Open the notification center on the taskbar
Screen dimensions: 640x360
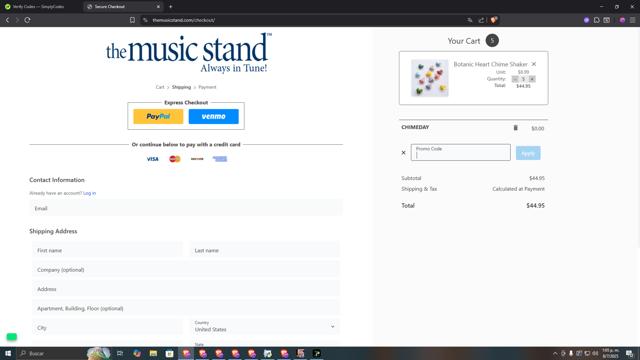[629, 353]
